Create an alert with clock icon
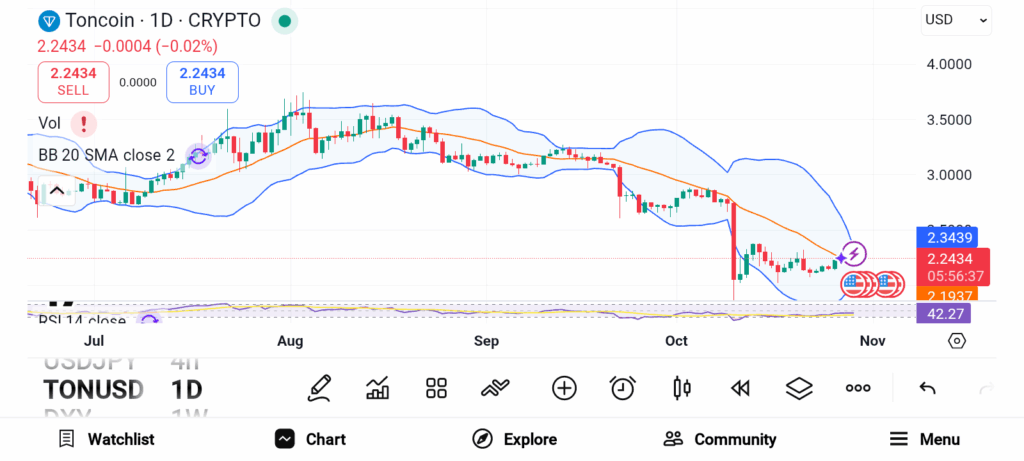 pyautogui.click(x=623, y=388)
